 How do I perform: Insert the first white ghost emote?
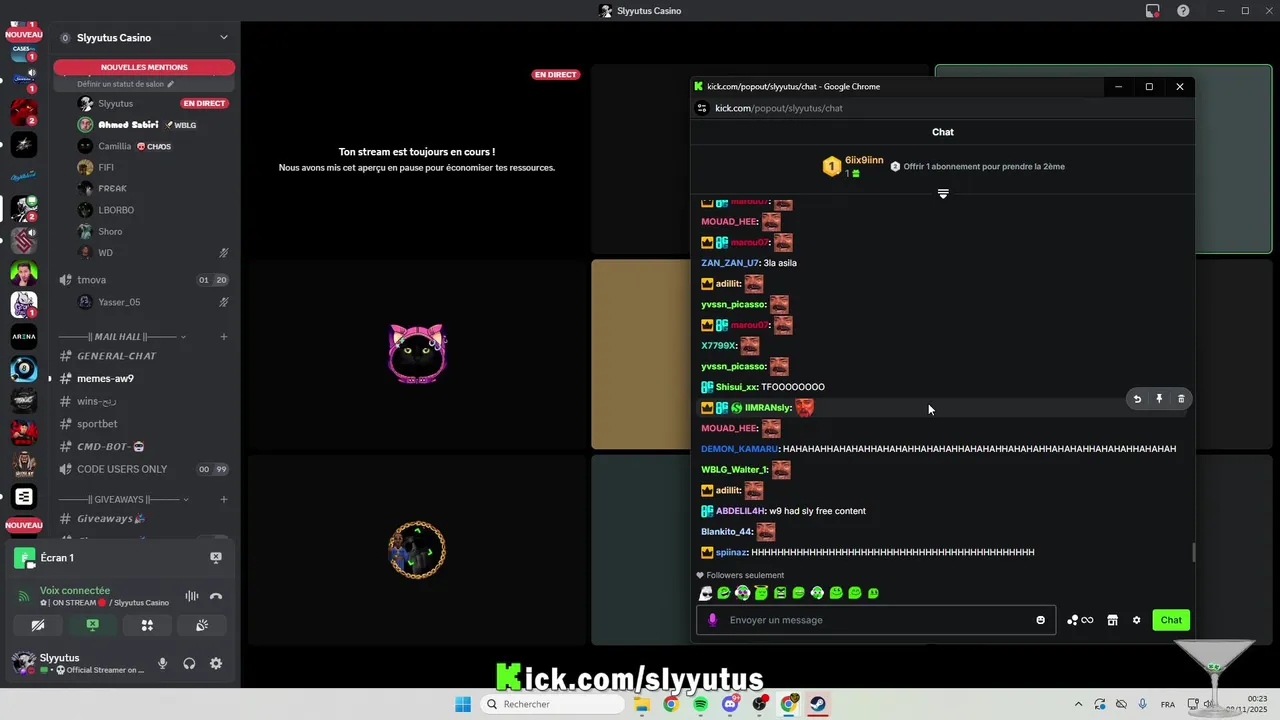click(x=705, y=593)
